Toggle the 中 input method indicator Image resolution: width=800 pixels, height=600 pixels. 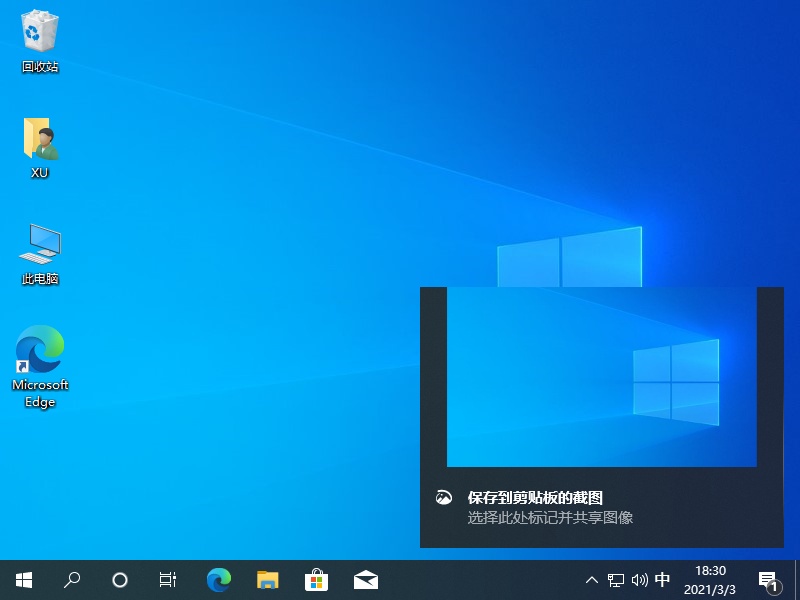[x=662, y=580]
